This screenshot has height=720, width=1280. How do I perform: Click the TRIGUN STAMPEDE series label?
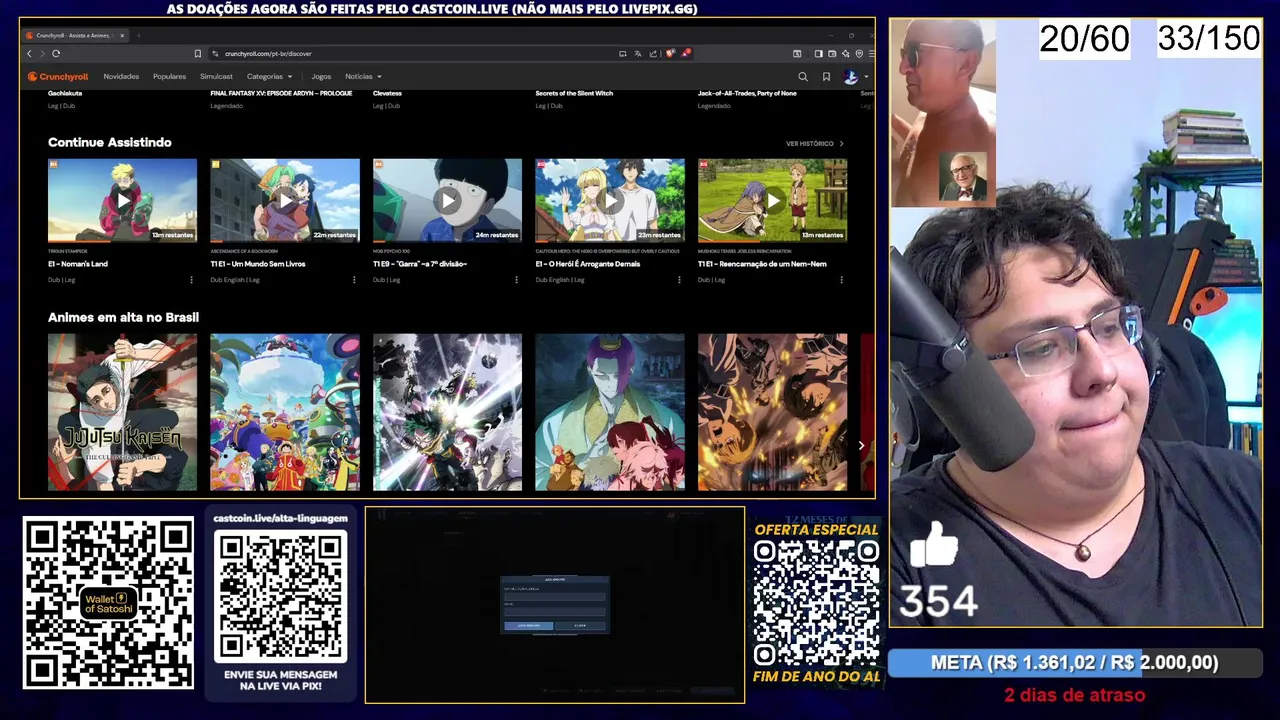click(x=68, y=251)
